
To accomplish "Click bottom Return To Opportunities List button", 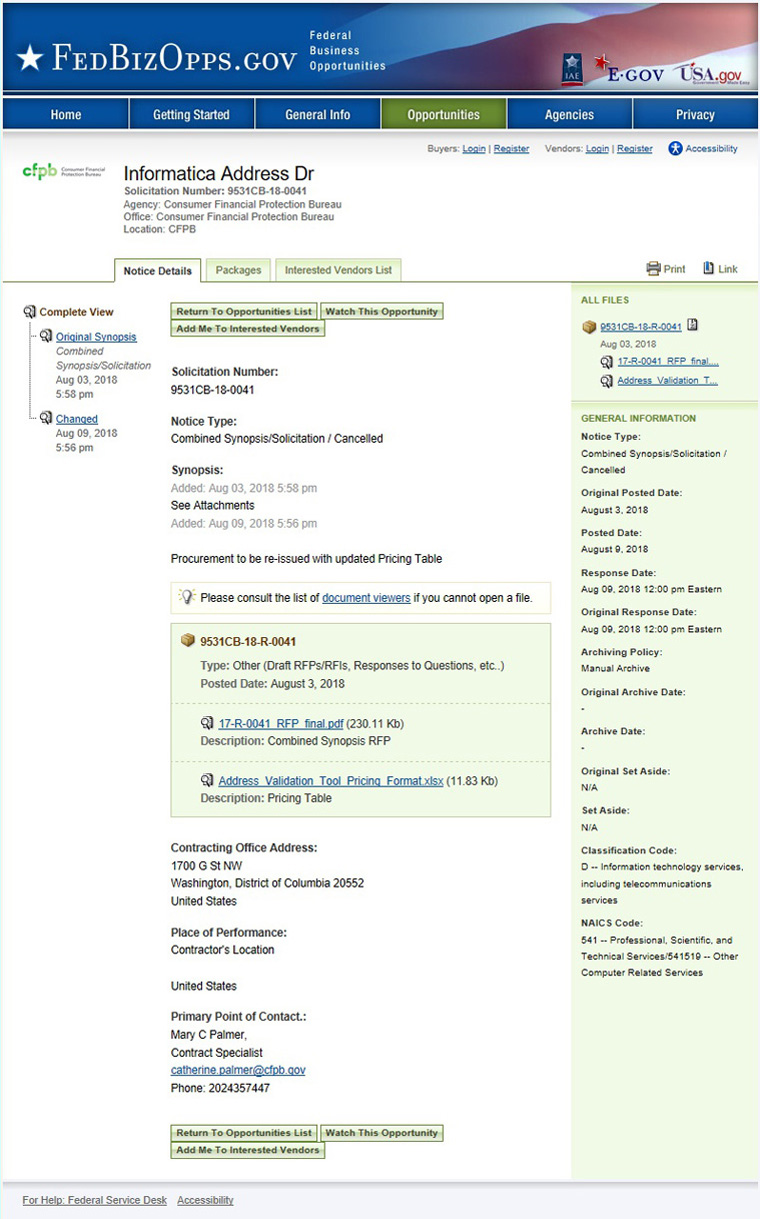I will click(x=245, y=1133).
